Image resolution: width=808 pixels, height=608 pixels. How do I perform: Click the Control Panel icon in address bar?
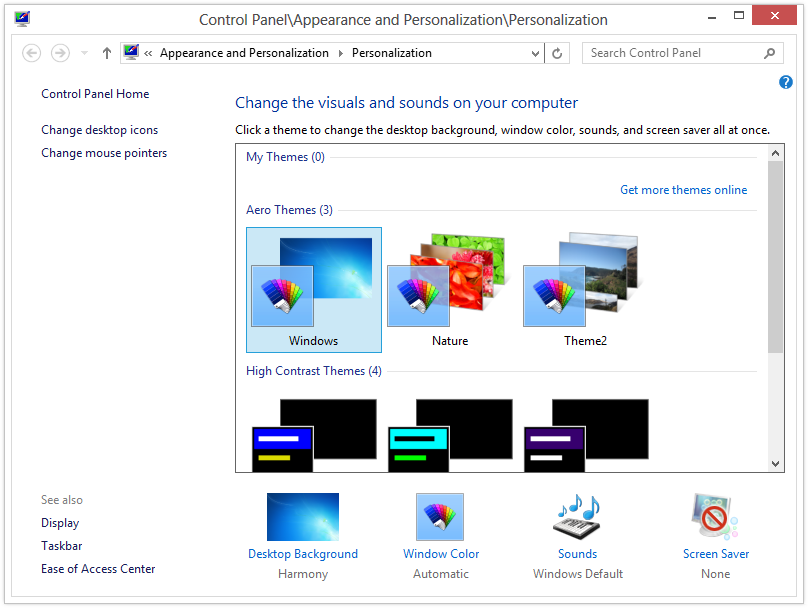(131, 53)
